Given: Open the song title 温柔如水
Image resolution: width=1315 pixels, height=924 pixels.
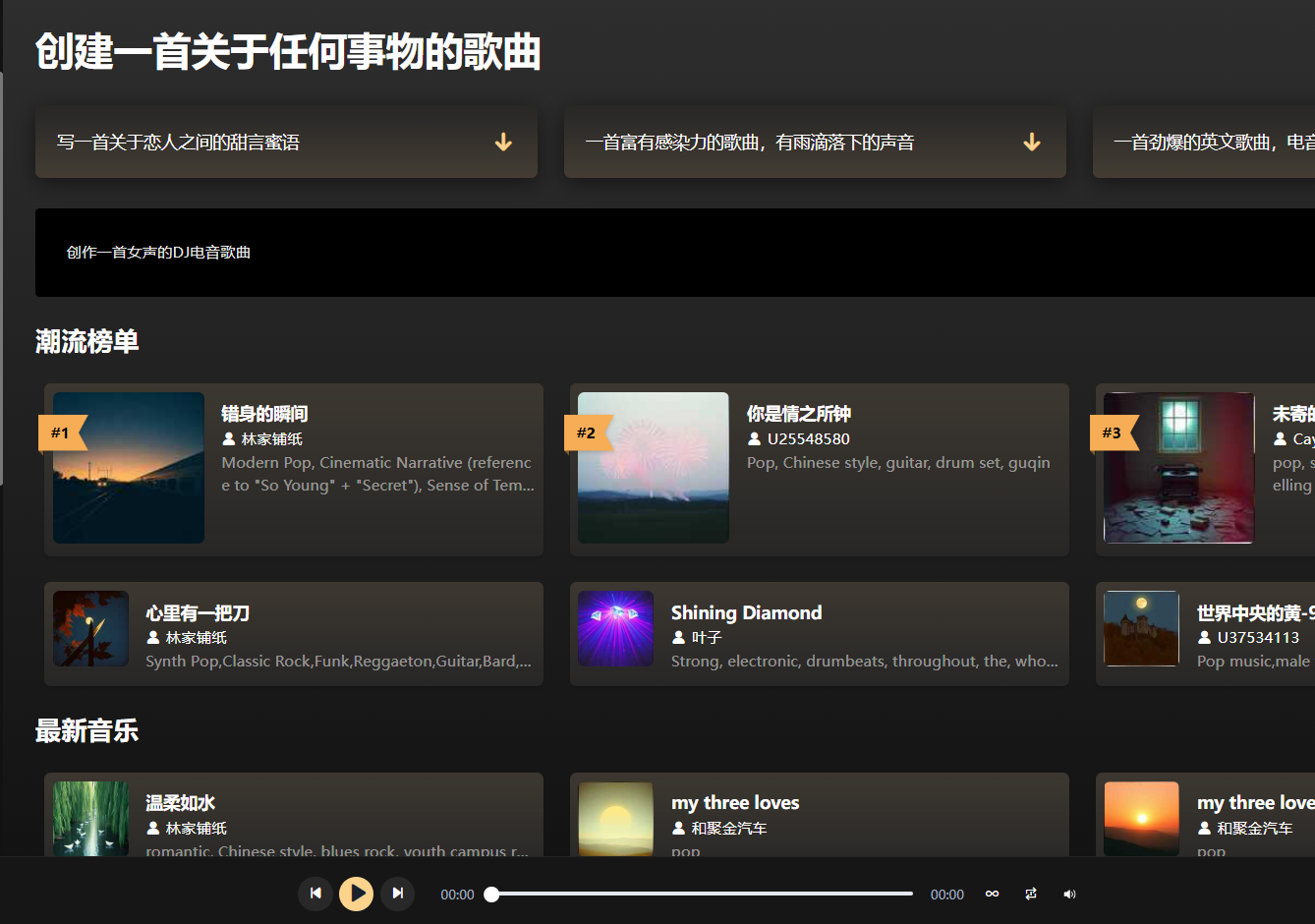Looking at the screenshot, I should tap(180, 803).
